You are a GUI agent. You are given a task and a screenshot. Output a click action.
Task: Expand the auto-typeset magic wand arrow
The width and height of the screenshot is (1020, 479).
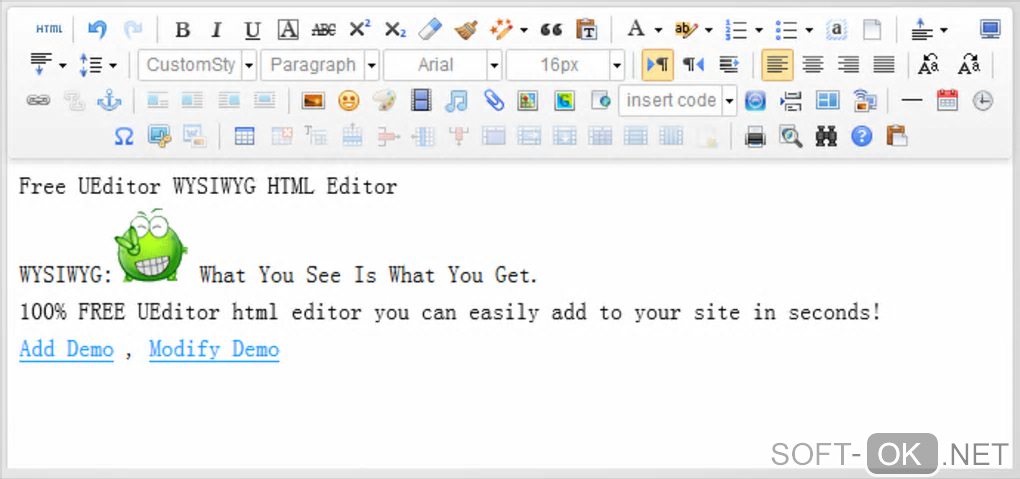[524, 29]
